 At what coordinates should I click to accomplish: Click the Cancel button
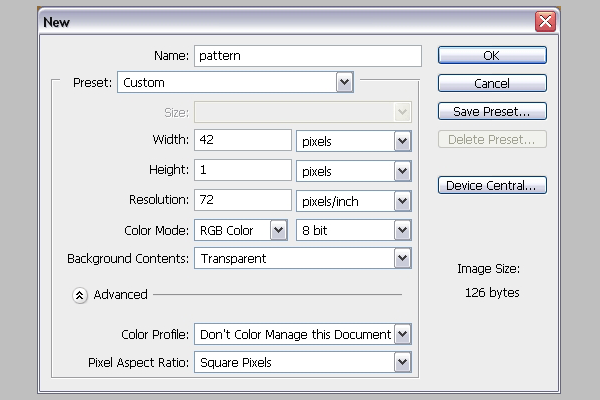tap(492, 83)
